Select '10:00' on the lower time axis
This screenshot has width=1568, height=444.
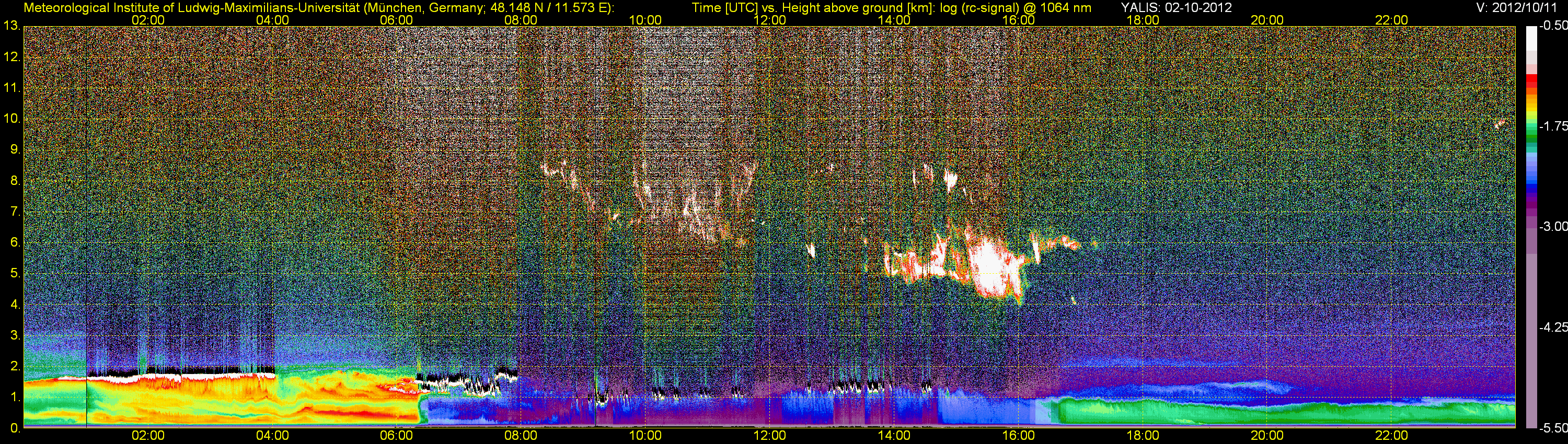[645, 436]
